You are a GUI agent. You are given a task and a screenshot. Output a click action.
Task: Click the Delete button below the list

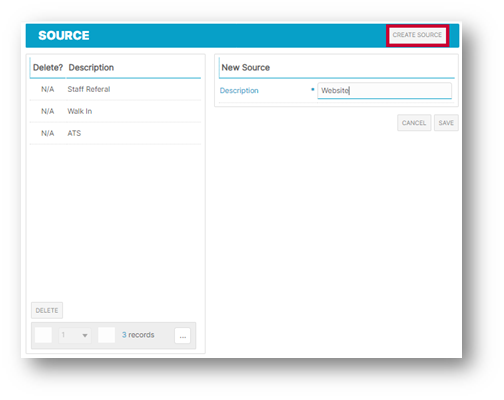coord(47,310)
